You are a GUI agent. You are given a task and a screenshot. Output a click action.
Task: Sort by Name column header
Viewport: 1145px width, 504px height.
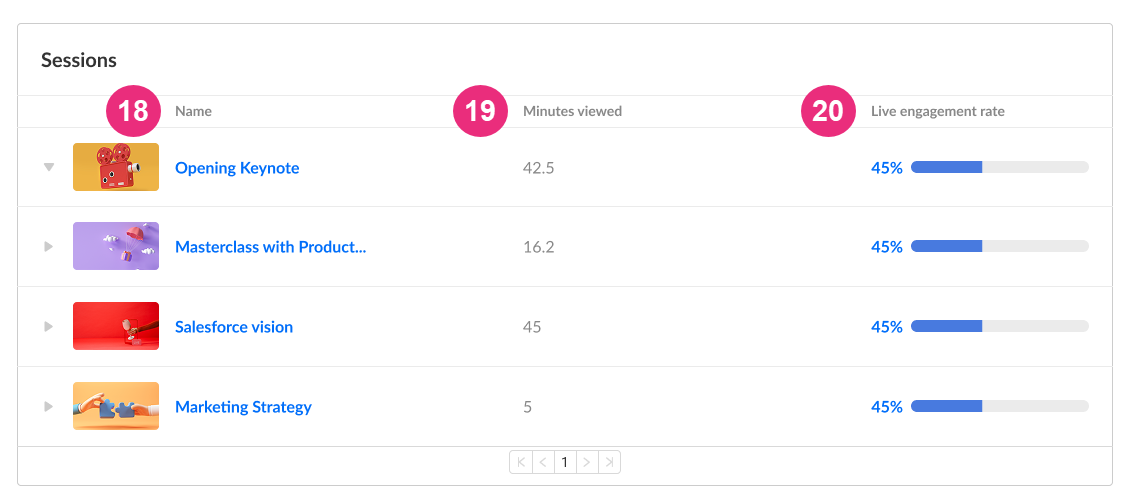pyautogui.click(x=194, y=112)
